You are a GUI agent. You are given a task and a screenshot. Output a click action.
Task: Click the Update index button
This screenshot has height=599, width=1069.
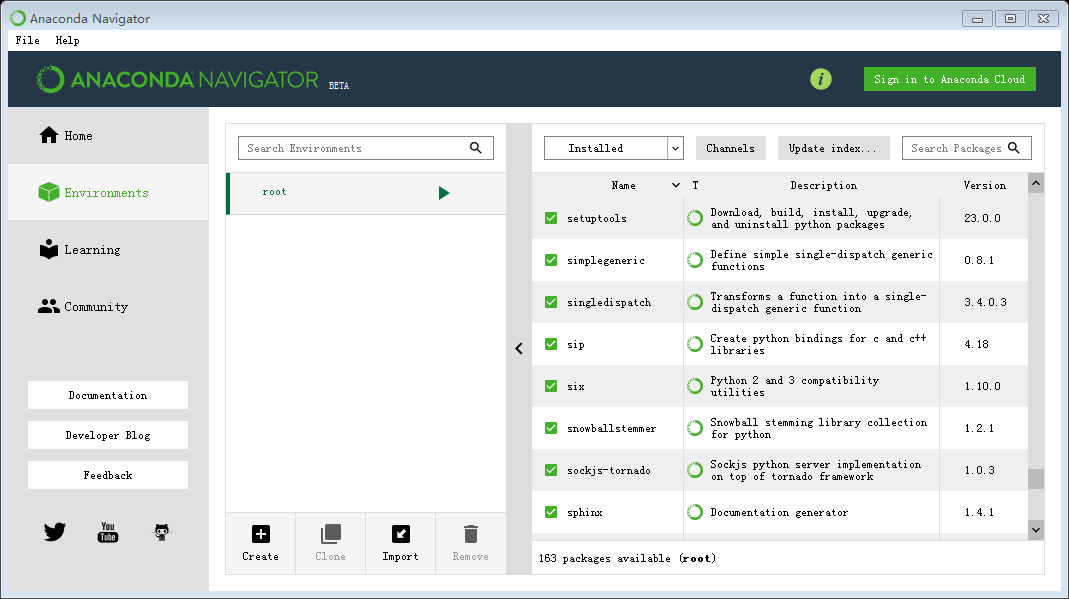tap(833, 148)
